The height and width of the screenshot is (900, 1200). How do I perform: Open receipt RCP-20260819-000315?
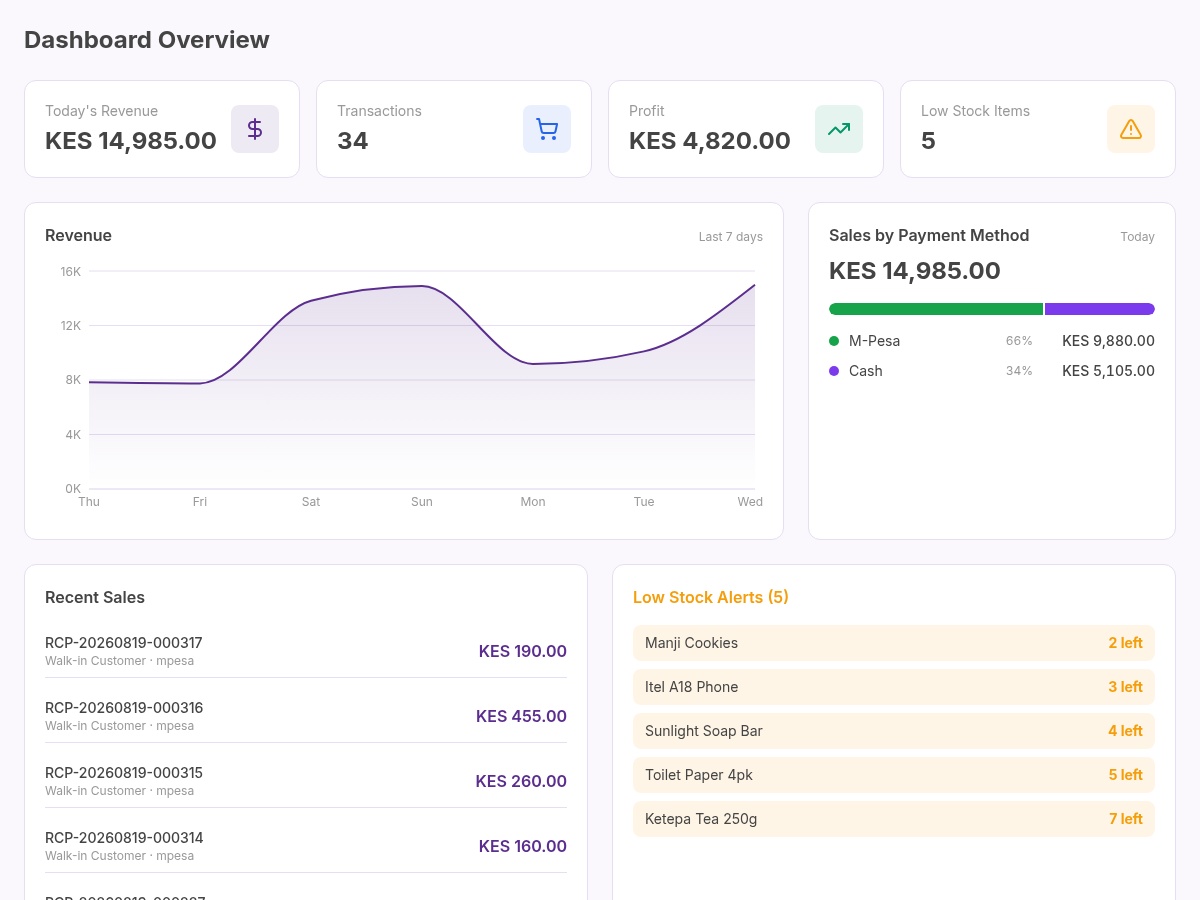coord(306,781)
